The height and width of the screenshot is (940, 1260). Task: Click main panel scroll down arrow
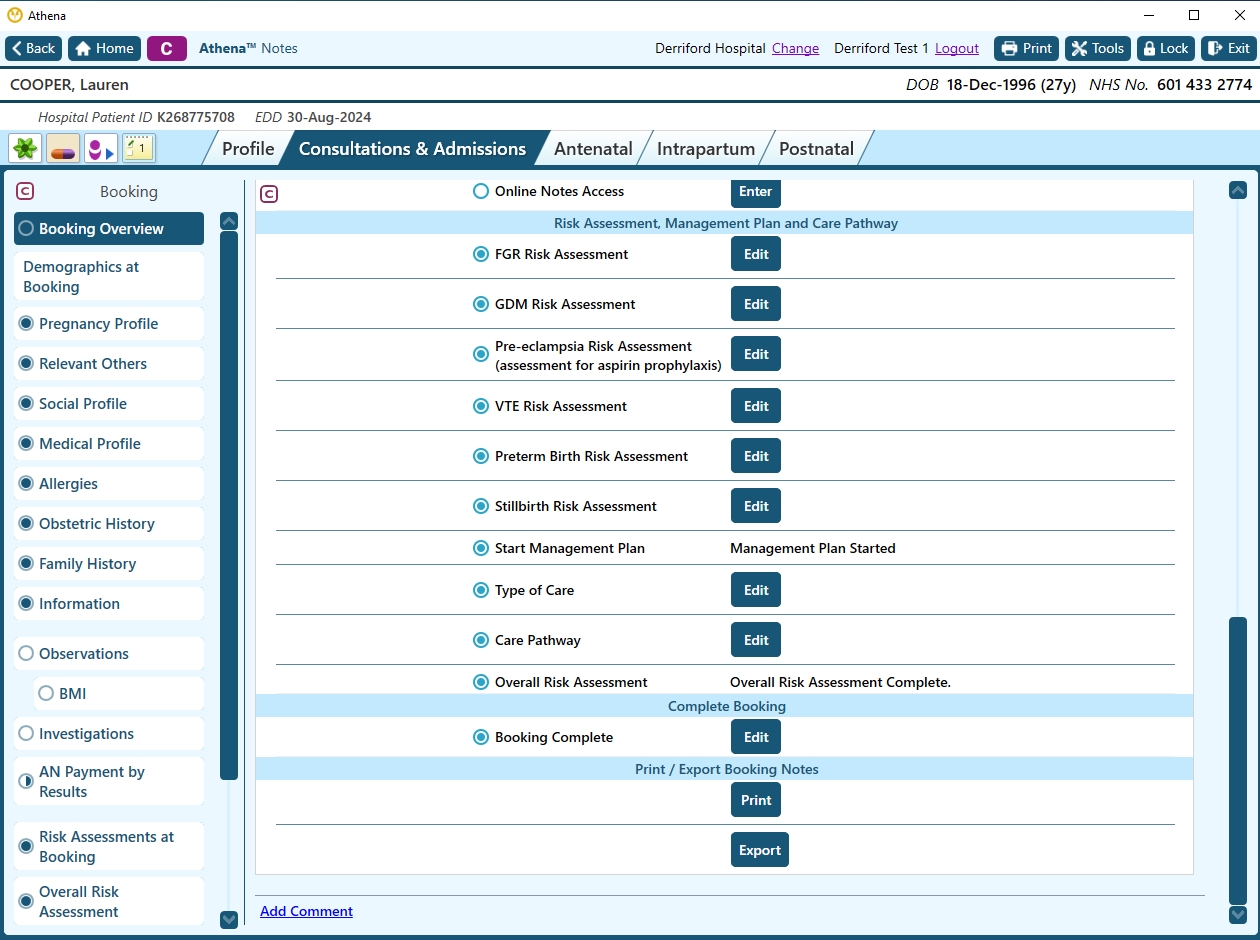[1238, 914]
